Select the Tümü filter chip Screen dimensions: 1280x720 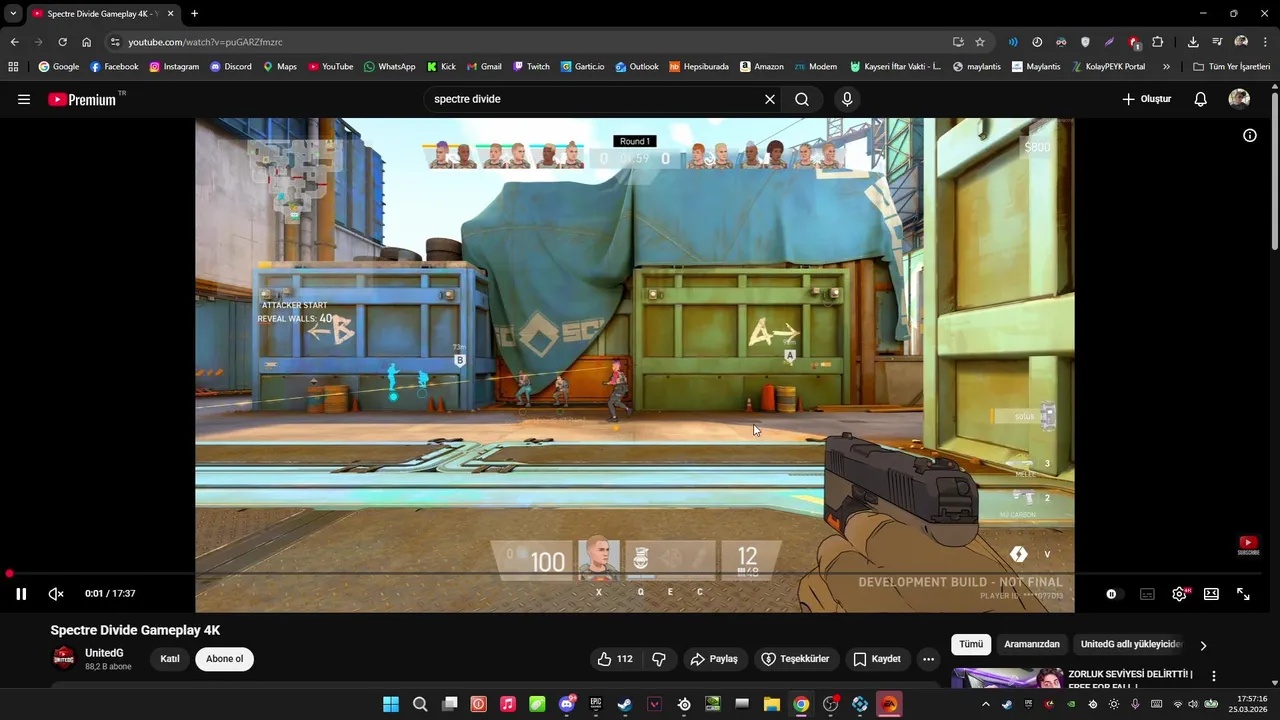coord(971,644)
